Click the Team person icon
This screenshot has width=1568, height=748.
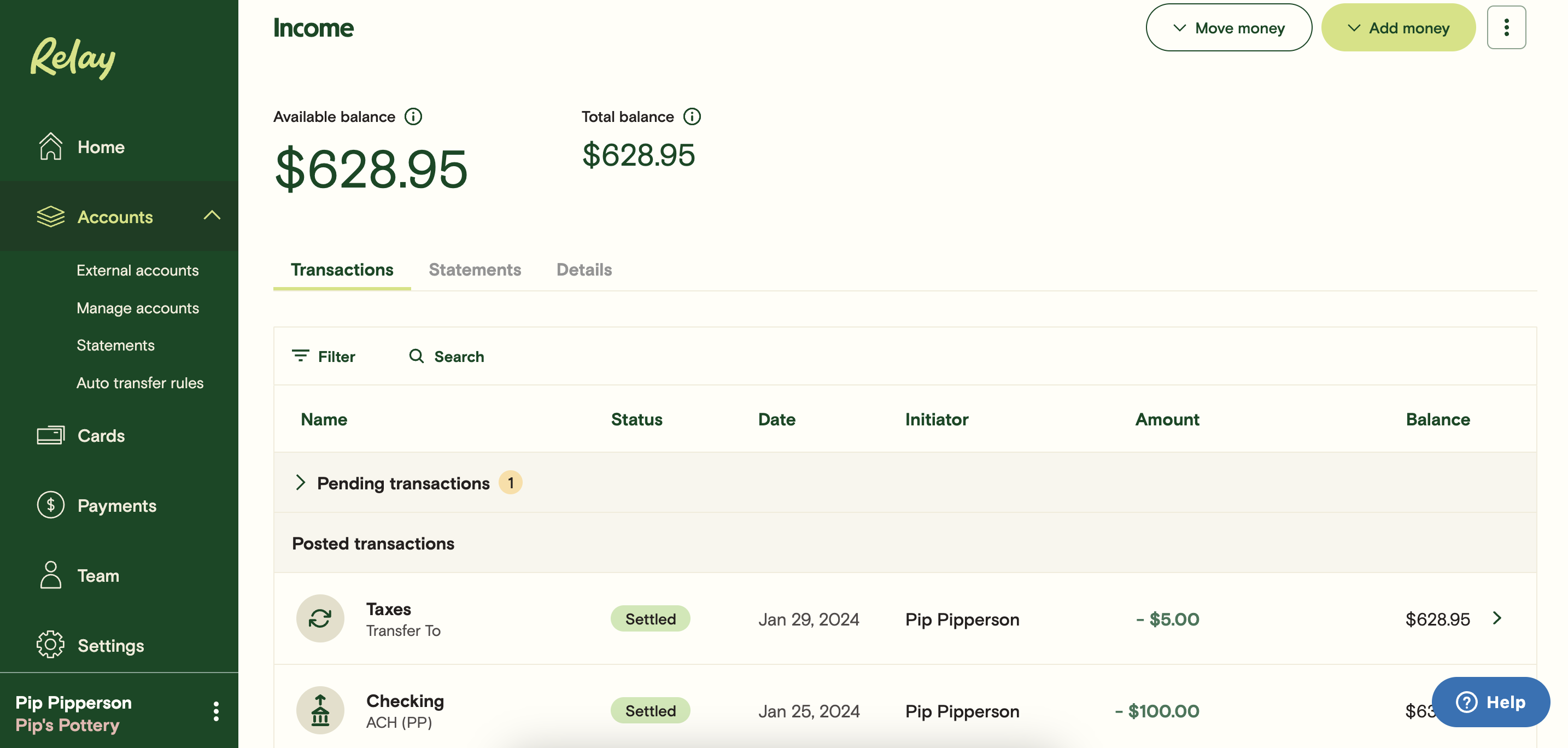pos(50,575)
